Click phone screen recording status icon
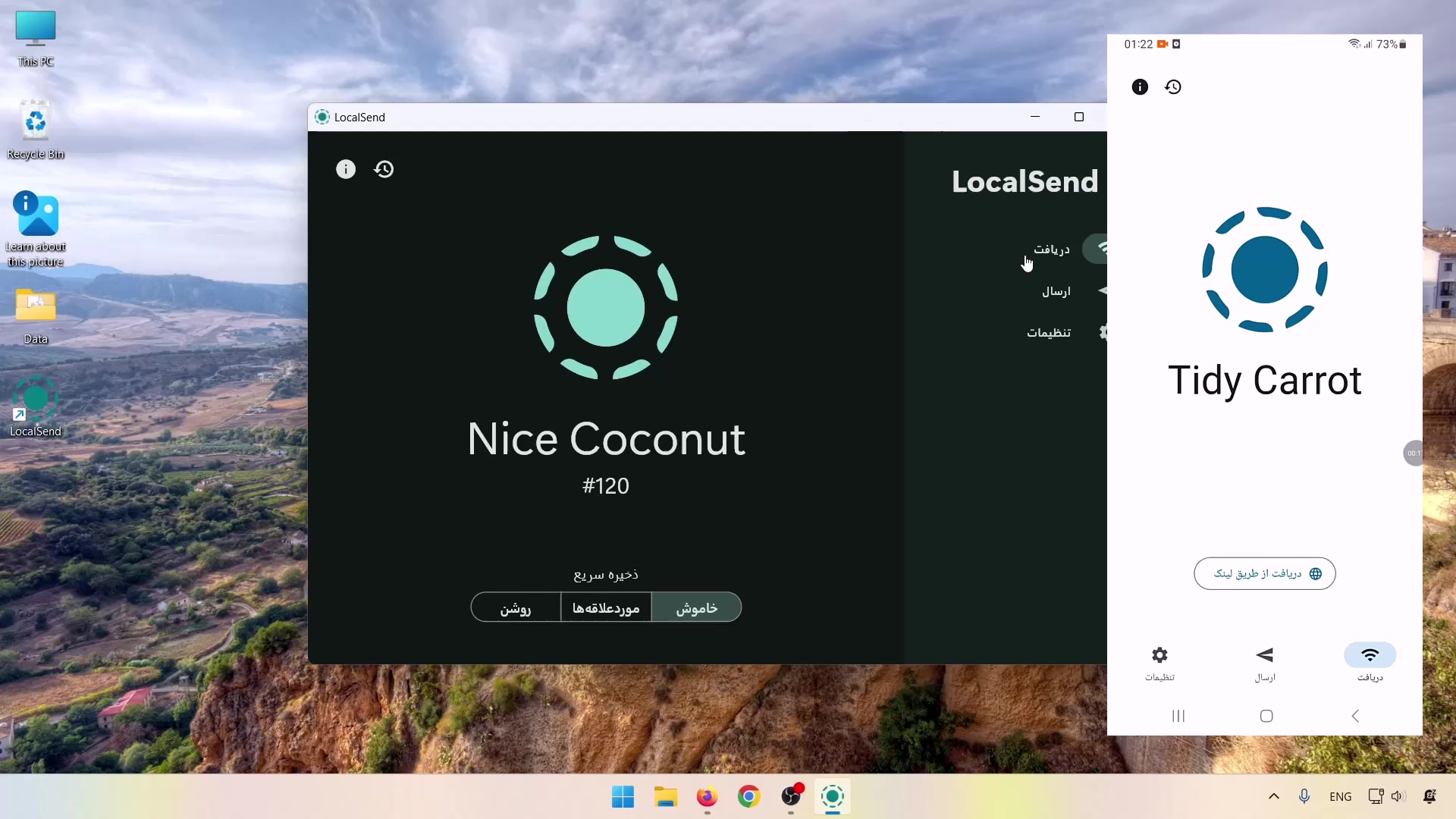1456x819 pixels. [x=1162, y=44]
